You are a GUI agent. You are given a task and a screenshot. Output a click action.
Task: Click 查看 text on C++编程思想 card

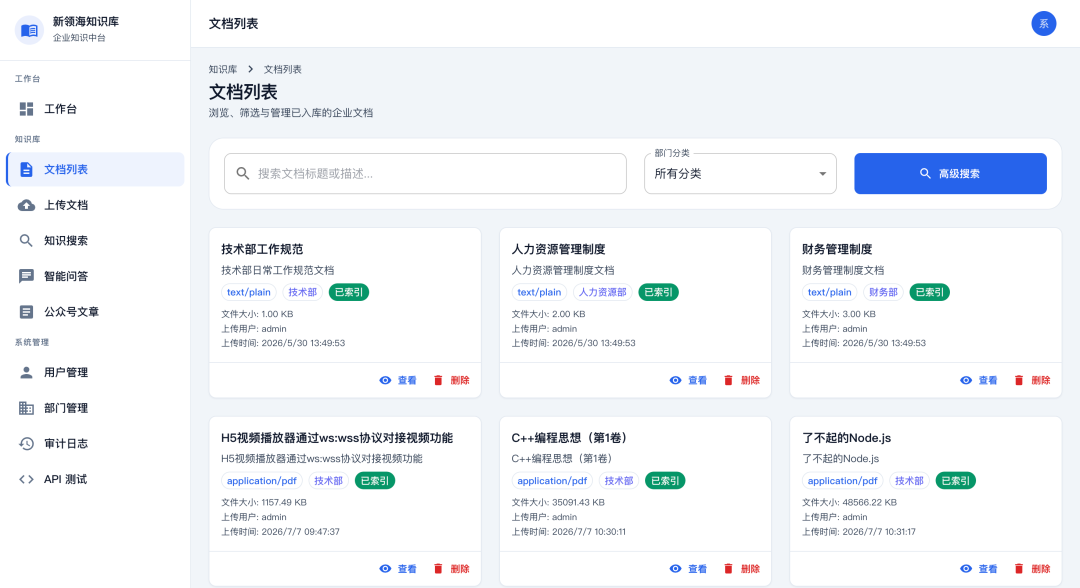click(x=698, y=569)
